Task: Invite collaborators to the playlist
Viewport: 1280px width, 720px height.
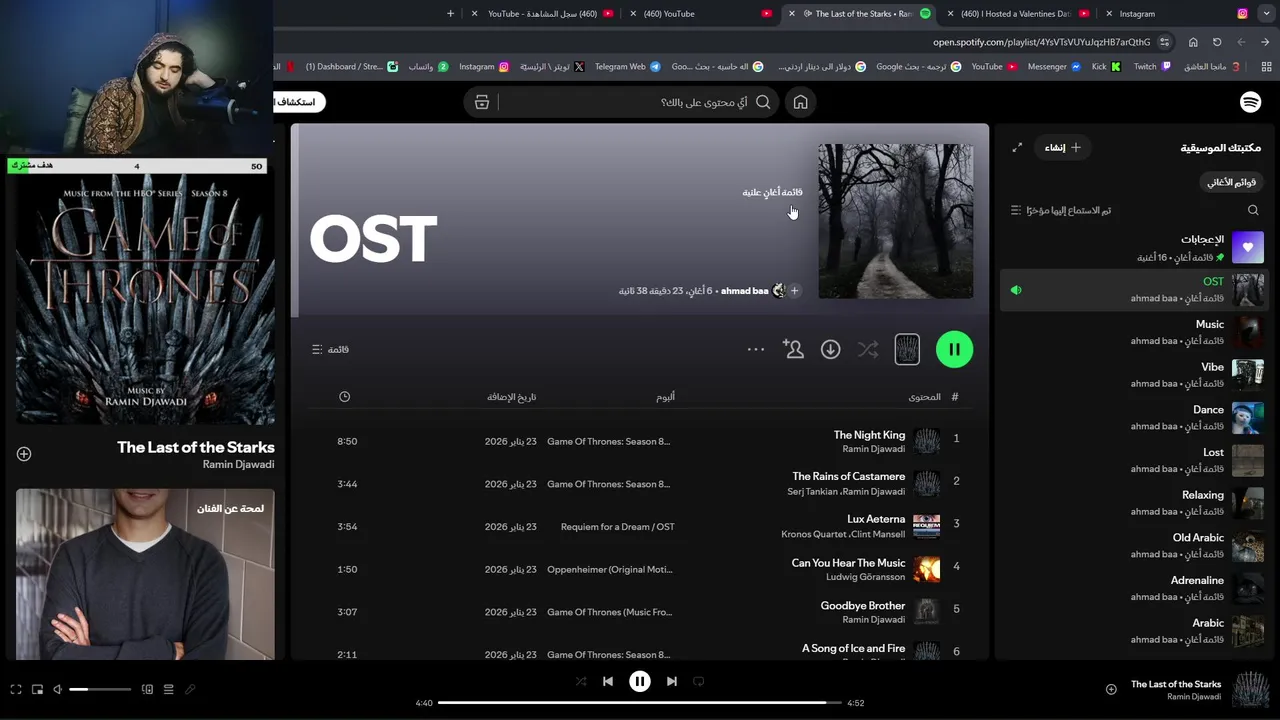Action: click(x=793, y=349)
